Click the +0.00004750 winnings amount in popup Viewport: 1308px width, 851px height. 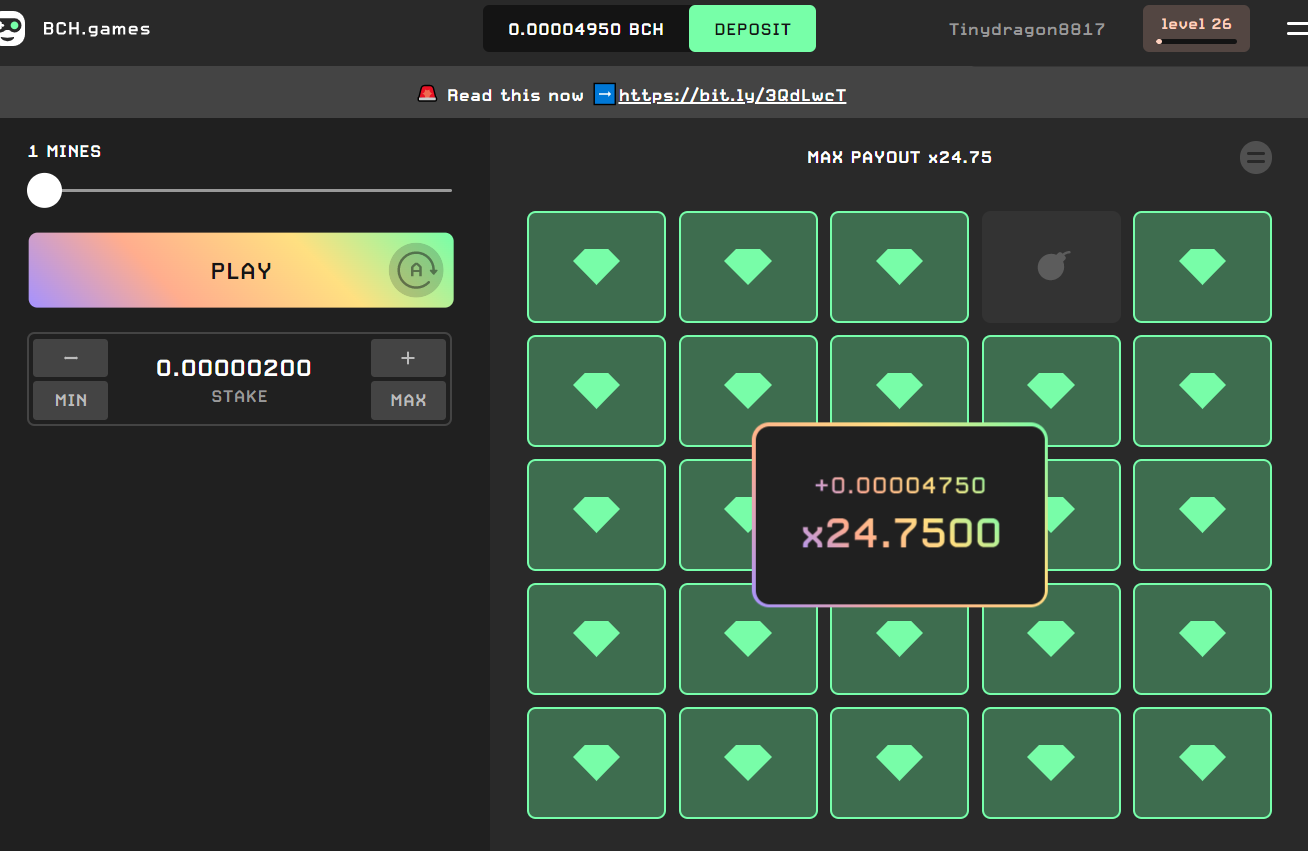pyautogui.click(x=900, y=485)
